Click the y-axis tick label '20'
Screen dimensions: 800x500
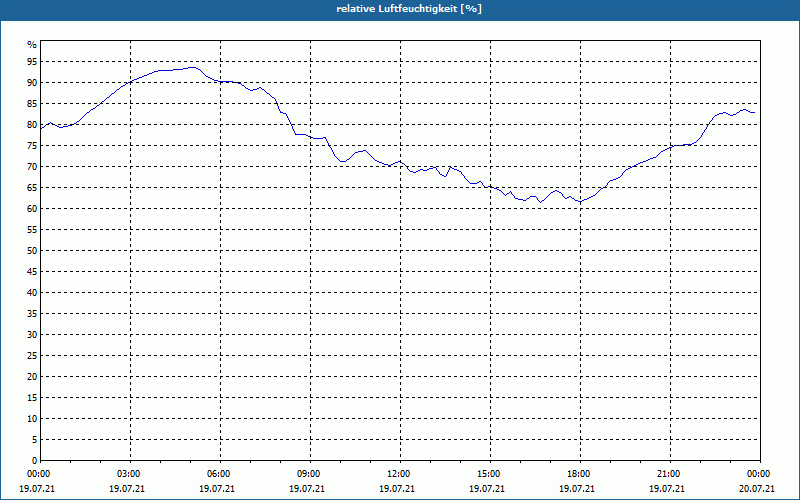[32, 377]
